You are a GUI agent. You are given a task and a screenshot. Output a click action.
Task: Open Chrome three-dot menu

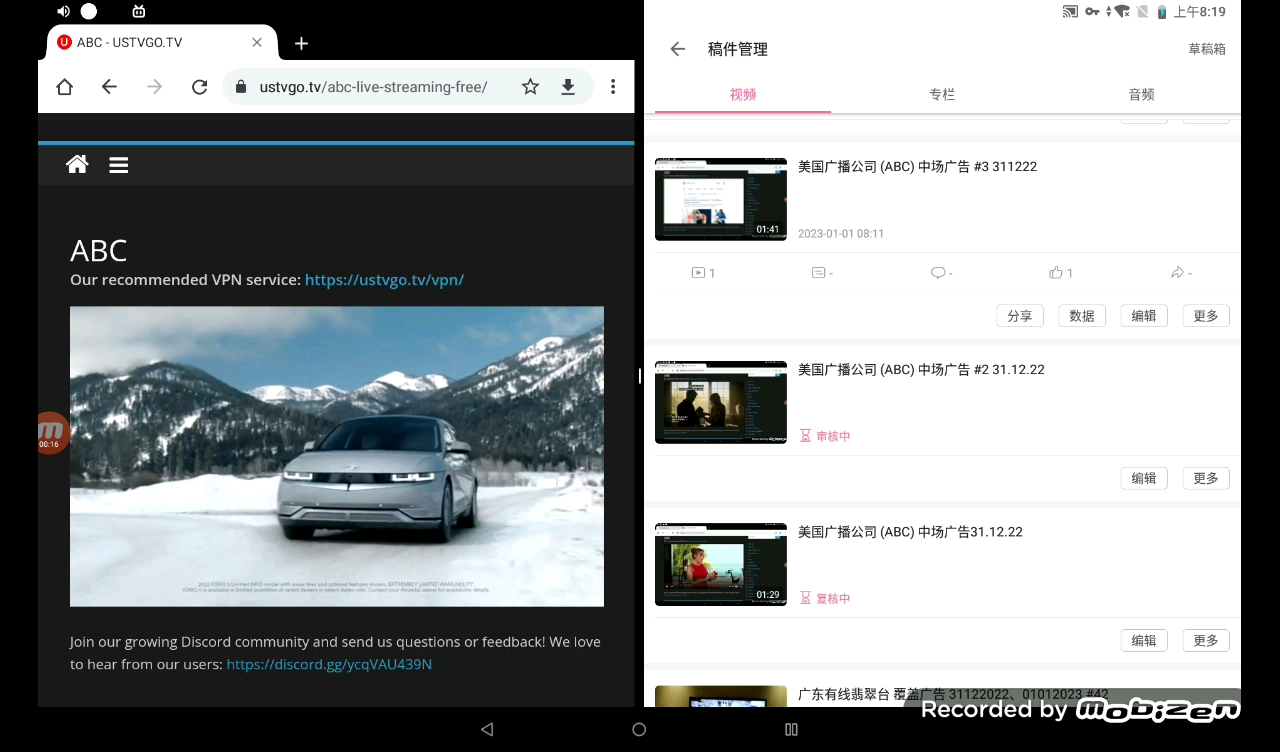click(613, 87)
